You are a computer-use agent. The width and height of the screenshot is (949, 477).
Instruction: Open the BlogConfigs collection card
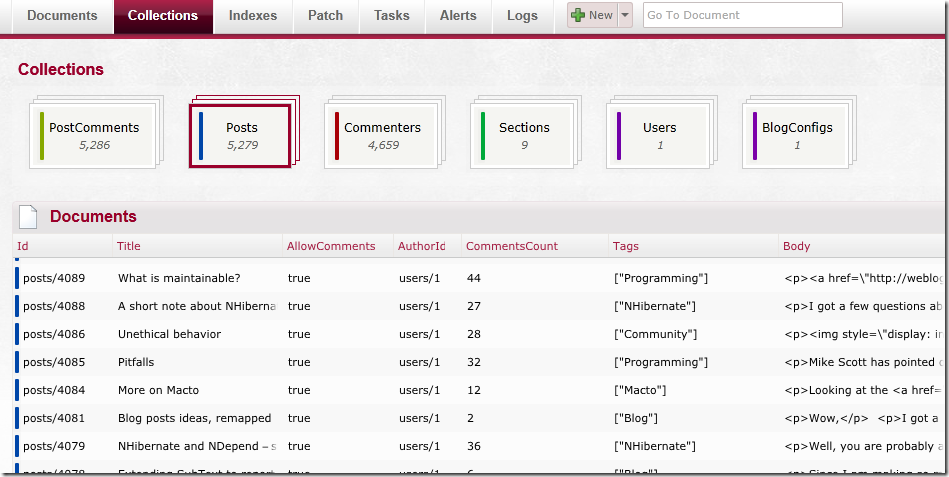point(796,136)
